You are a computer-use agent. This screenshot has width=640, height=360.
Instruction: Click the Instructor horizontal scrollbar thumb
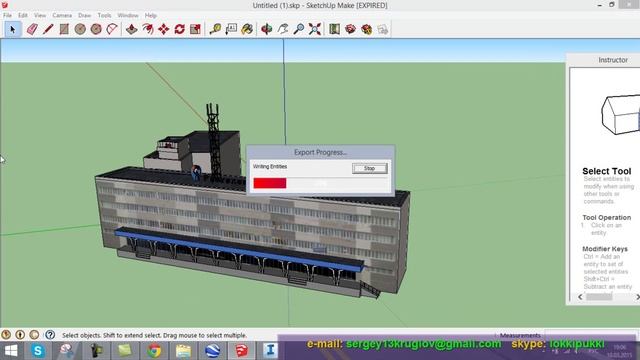click(599, 297)
